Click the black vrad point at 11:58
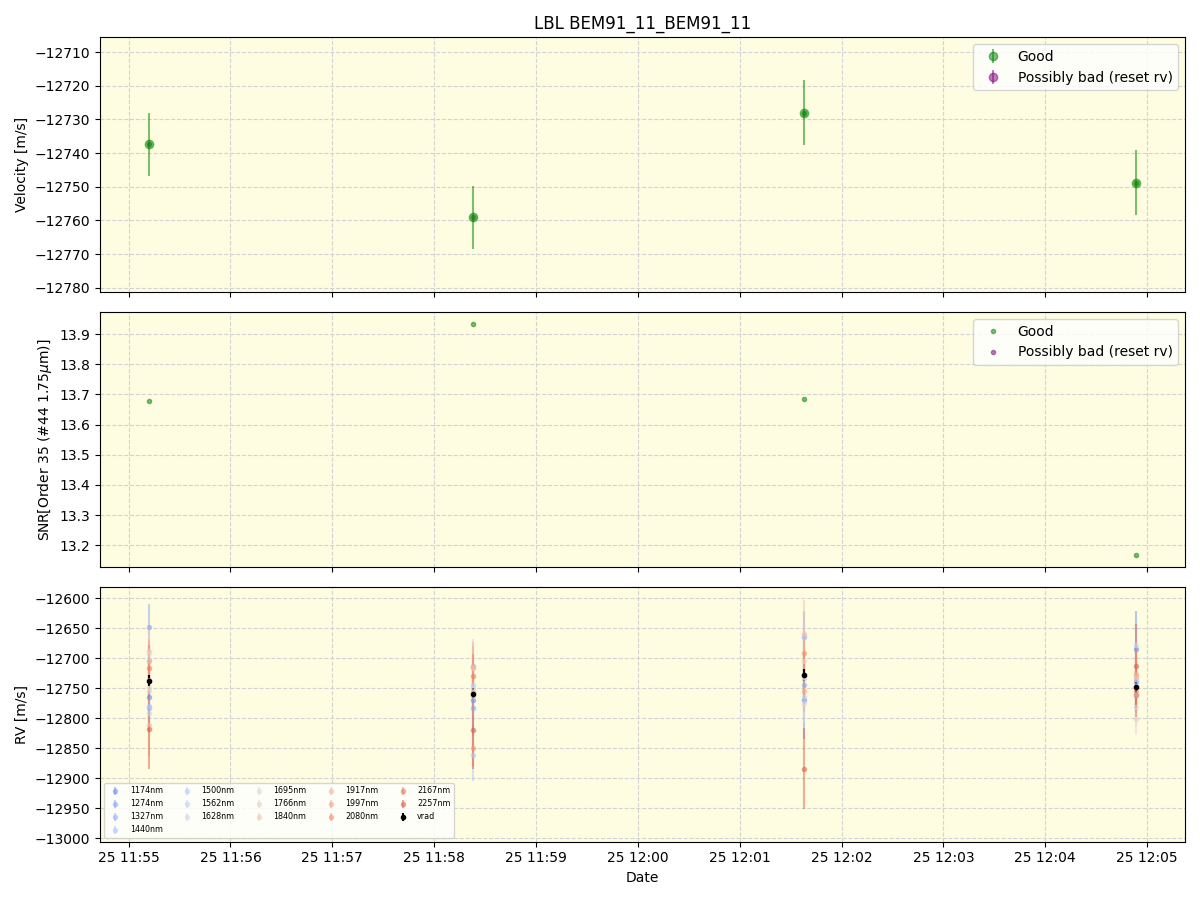Image resolution: width=1200 pixels, height=900 pixels. [x=473, y=694]
